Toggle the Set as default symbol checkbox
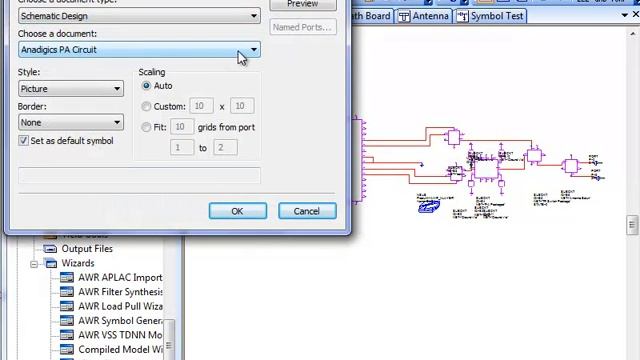 24,141
